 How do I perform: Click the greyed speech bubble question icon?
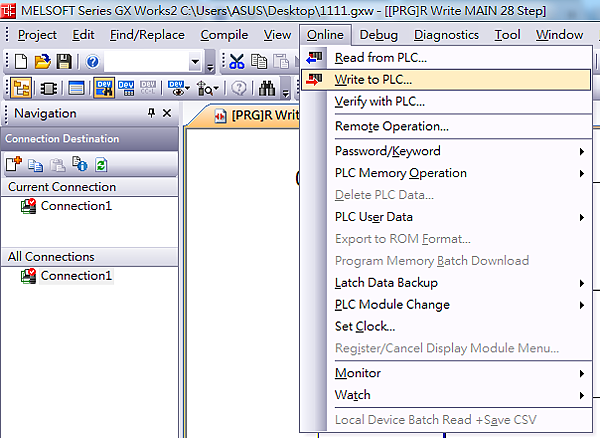pyautogui.click(x=239, y=88)
